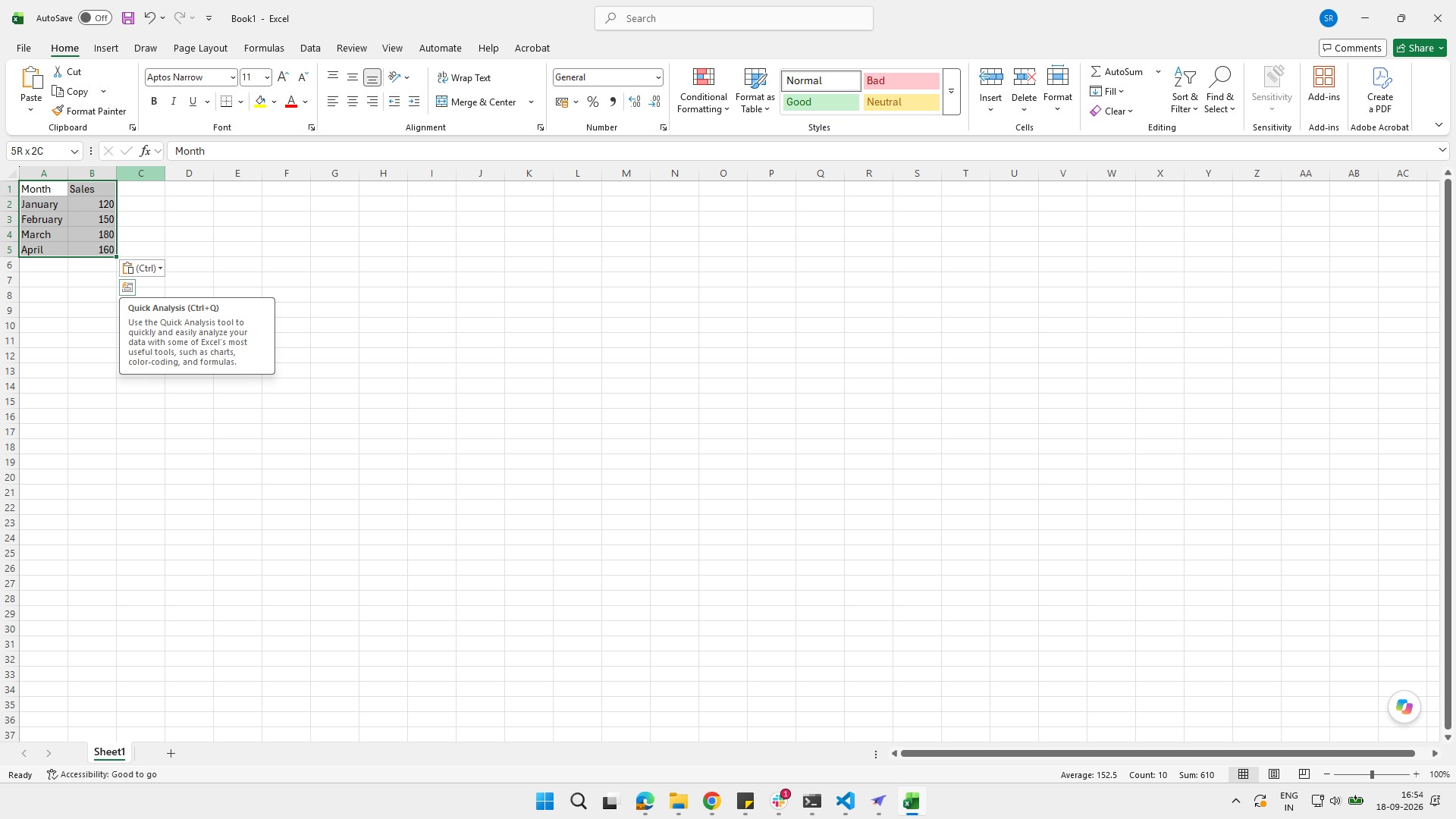Toggle AutoSave switch on
The image size is (1456, 819).
[95, 18]
